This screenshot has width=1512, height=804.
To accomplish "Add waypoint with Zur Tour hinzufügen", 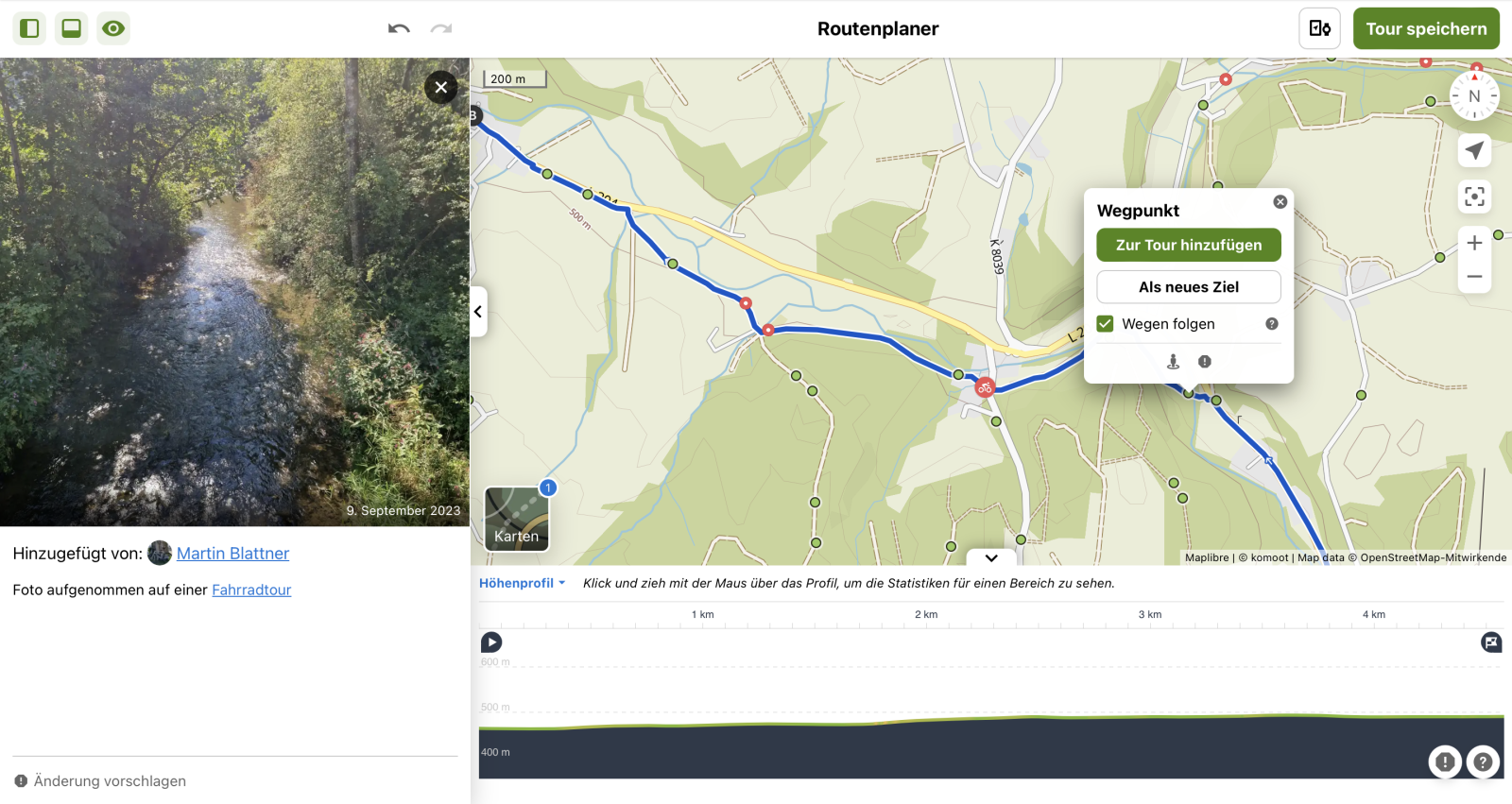I will point(1188,245).
